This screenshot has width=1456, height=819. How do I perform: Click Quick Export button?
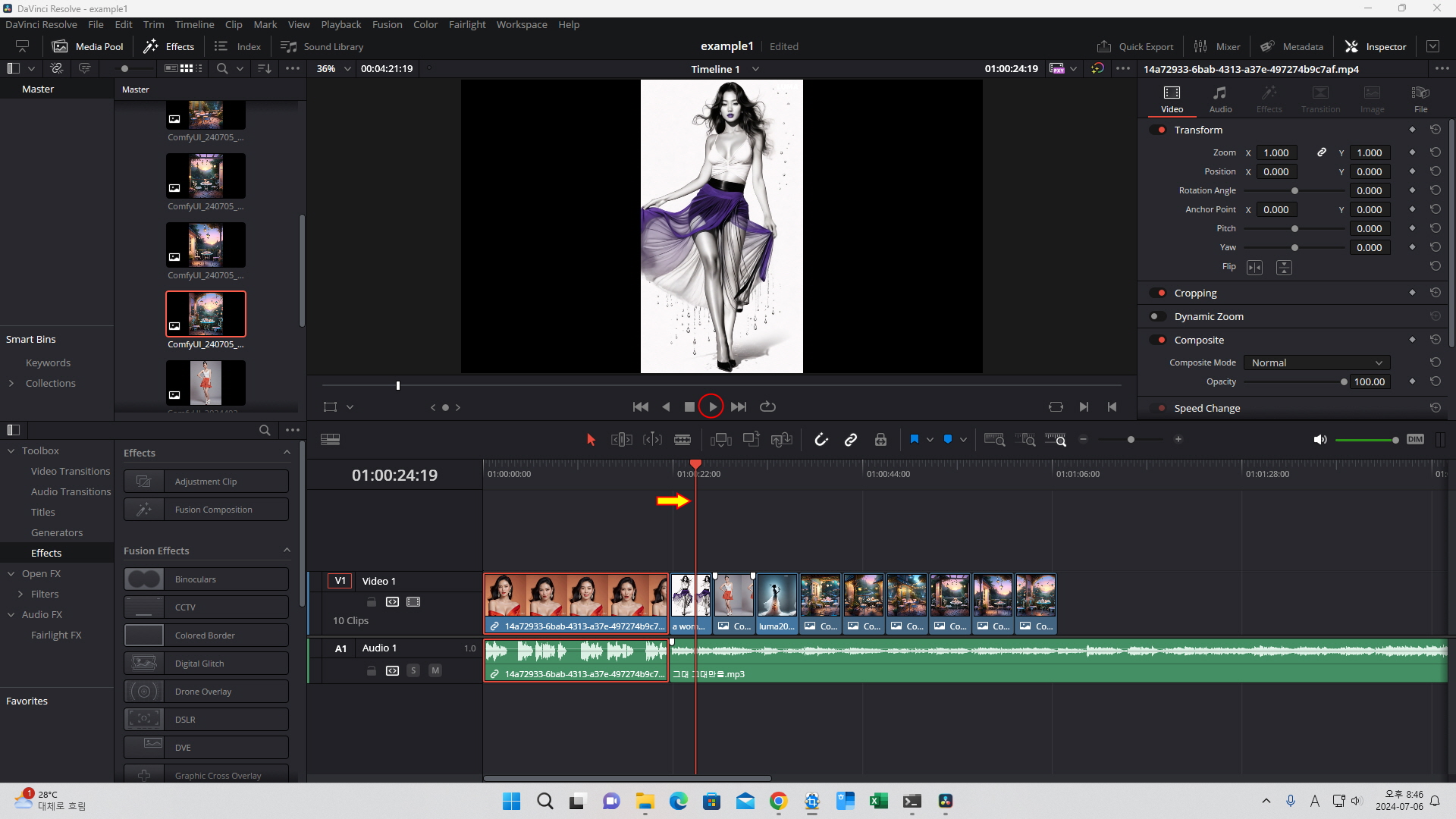pos(1135,47)
